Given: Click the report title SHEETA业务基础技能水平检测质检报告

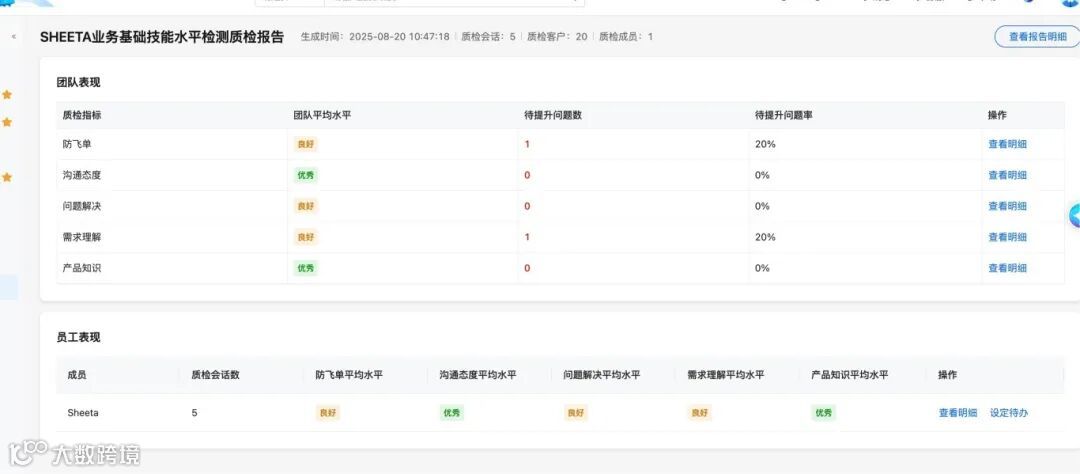Looking at the screenshot, I should coord(162,37).
